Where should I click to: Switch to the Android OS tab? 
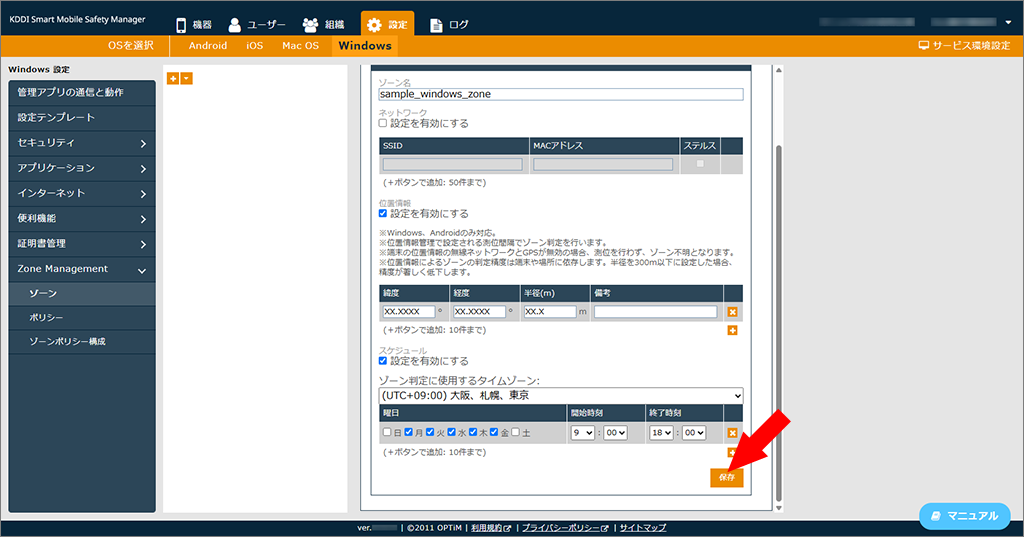[x=208, y=46]
